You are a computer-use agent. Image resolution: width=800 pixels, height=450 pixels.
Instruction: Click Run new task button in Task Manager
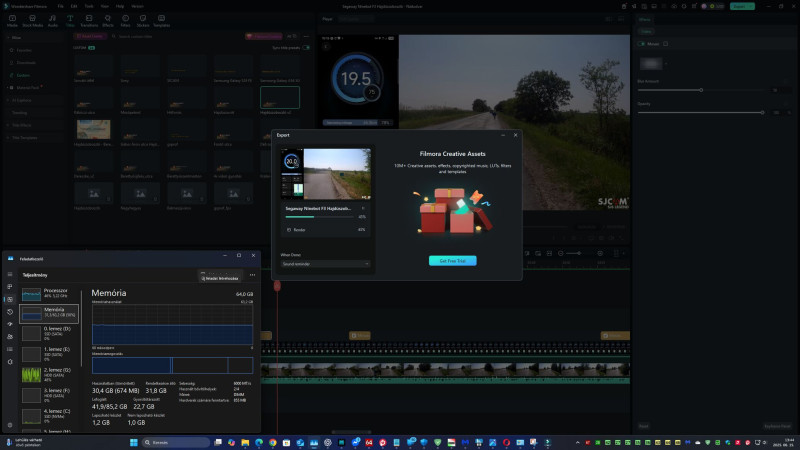pos(219,278)
